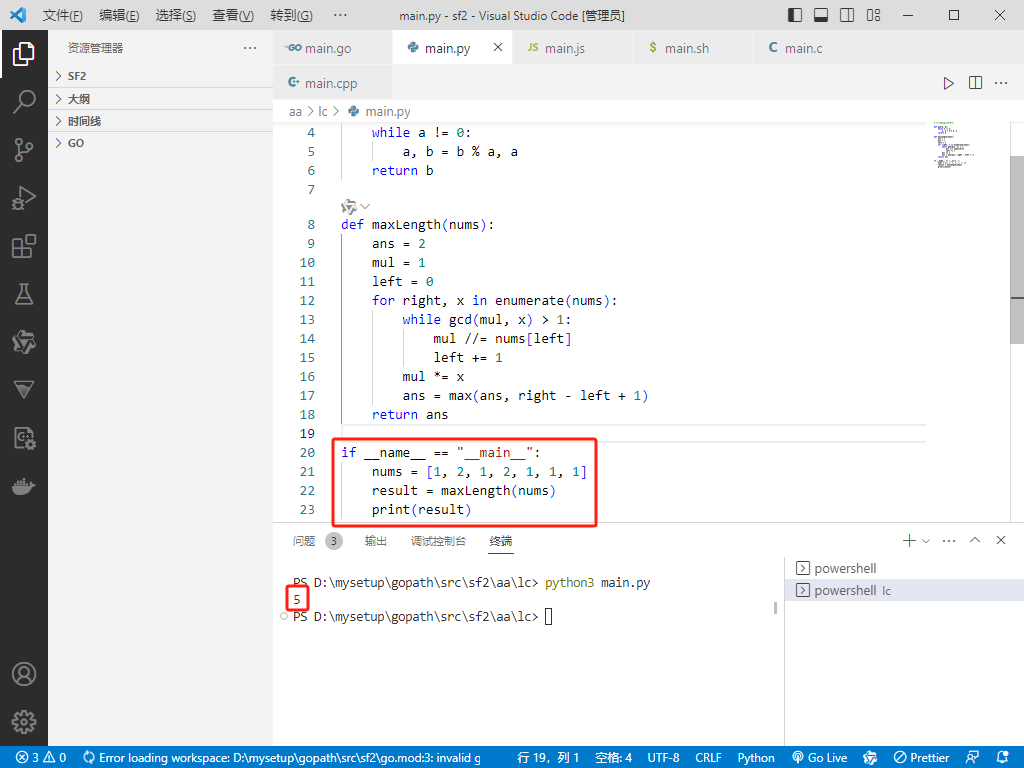This screenshot has width=1024, height=768.
Task: Click line and column indicator 行 19, 列 1
Action: pos(548,758)
